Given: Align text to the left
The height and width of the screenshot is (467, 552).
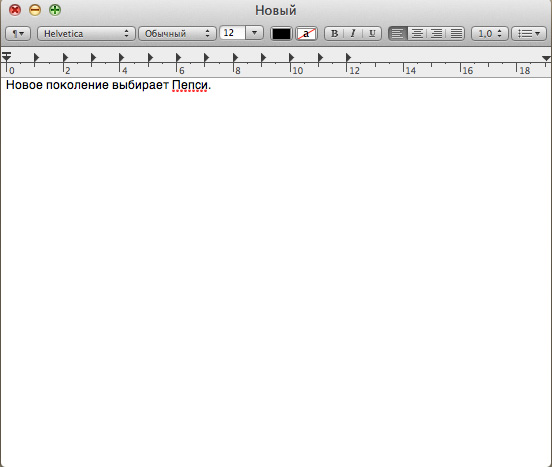Looking at the screenshot, I should 398,34.
